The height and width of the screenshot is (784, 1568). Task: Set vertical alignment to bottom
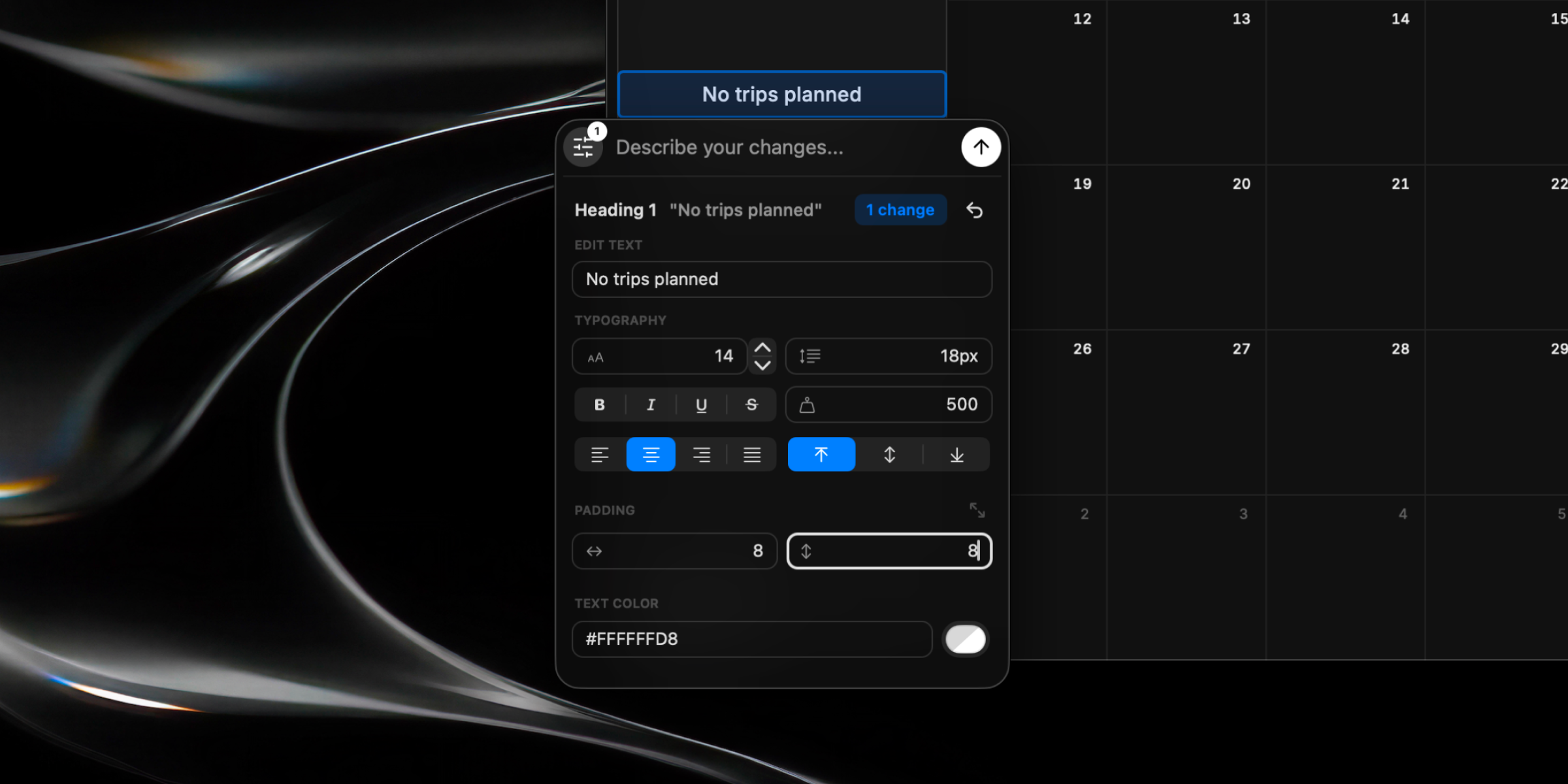point(956,455)
